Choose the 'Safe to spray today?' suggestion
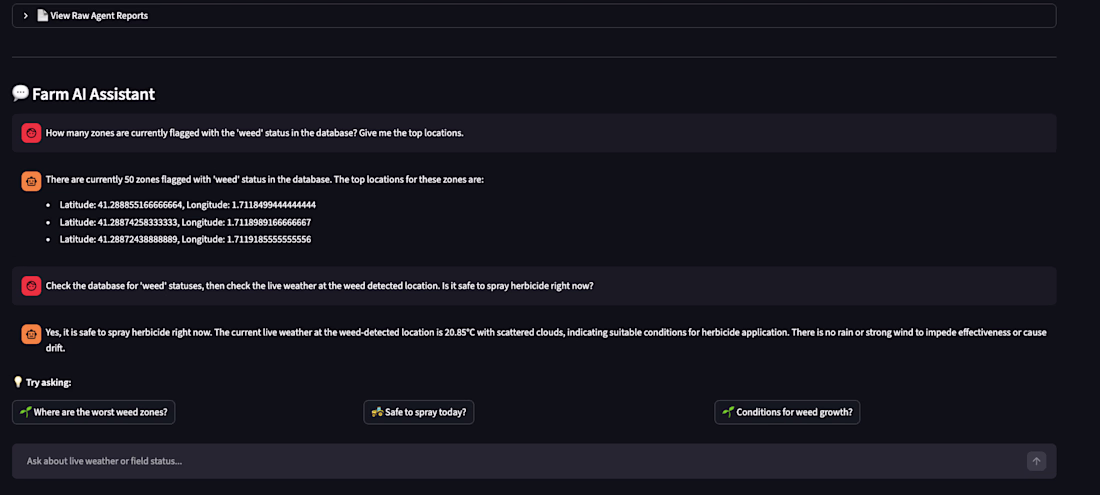The image size is (1100, 495). [x=419, y=412]
